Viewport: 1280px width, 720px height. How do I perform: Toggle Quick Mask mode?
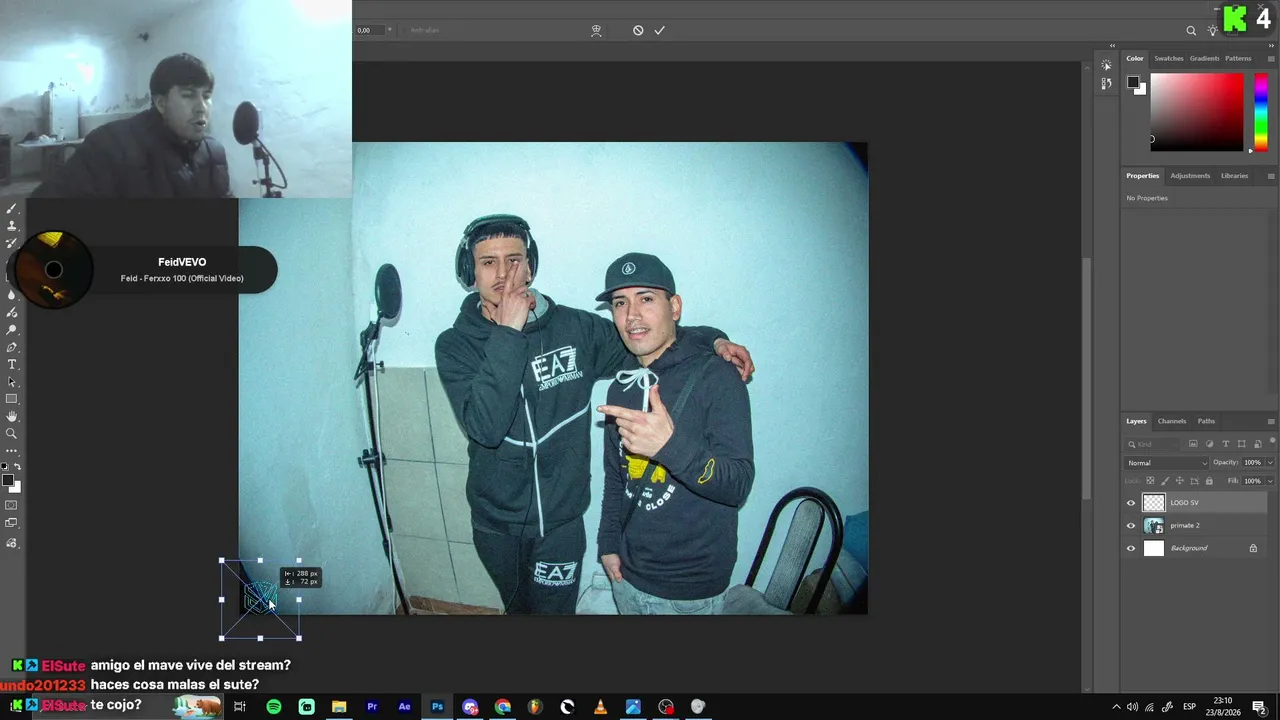[x=12, y=505]
